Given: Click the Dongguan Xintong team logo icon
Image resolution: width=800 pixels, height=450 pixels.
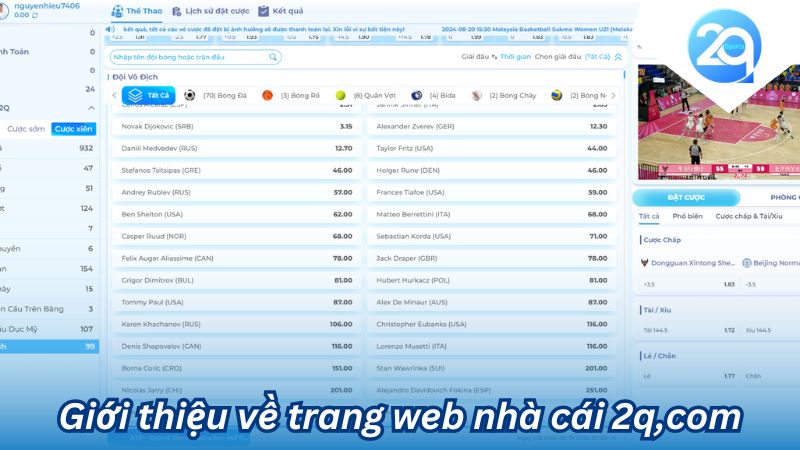Looking at the screenshot, I should click(x=644, y=263).
